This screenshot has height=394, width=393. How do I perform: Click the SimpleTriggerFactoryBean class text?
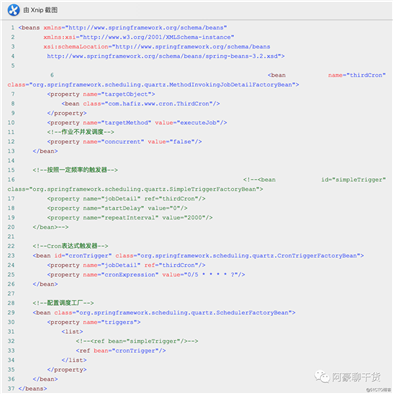135,189
